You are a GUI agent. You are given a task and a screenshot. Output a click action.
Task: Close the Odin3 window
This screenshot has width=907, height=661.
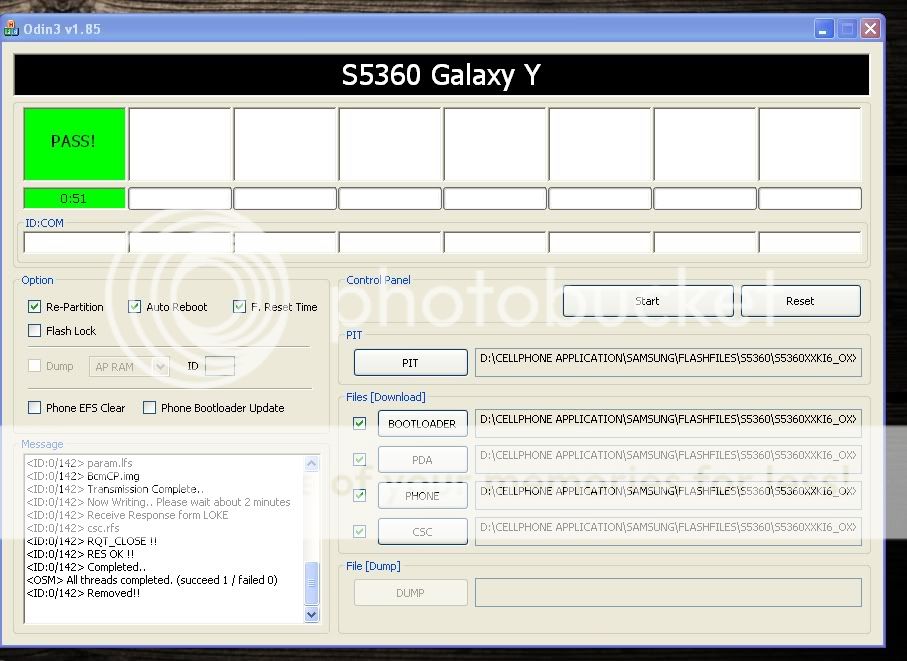870,28
